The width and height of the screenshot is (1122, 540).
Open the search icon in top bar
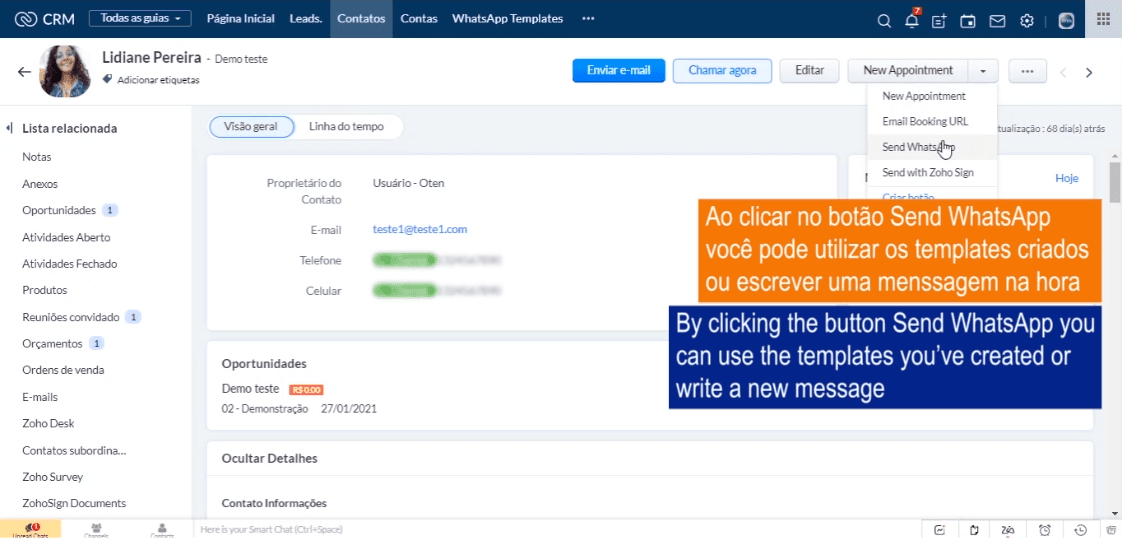click(883, 20)
